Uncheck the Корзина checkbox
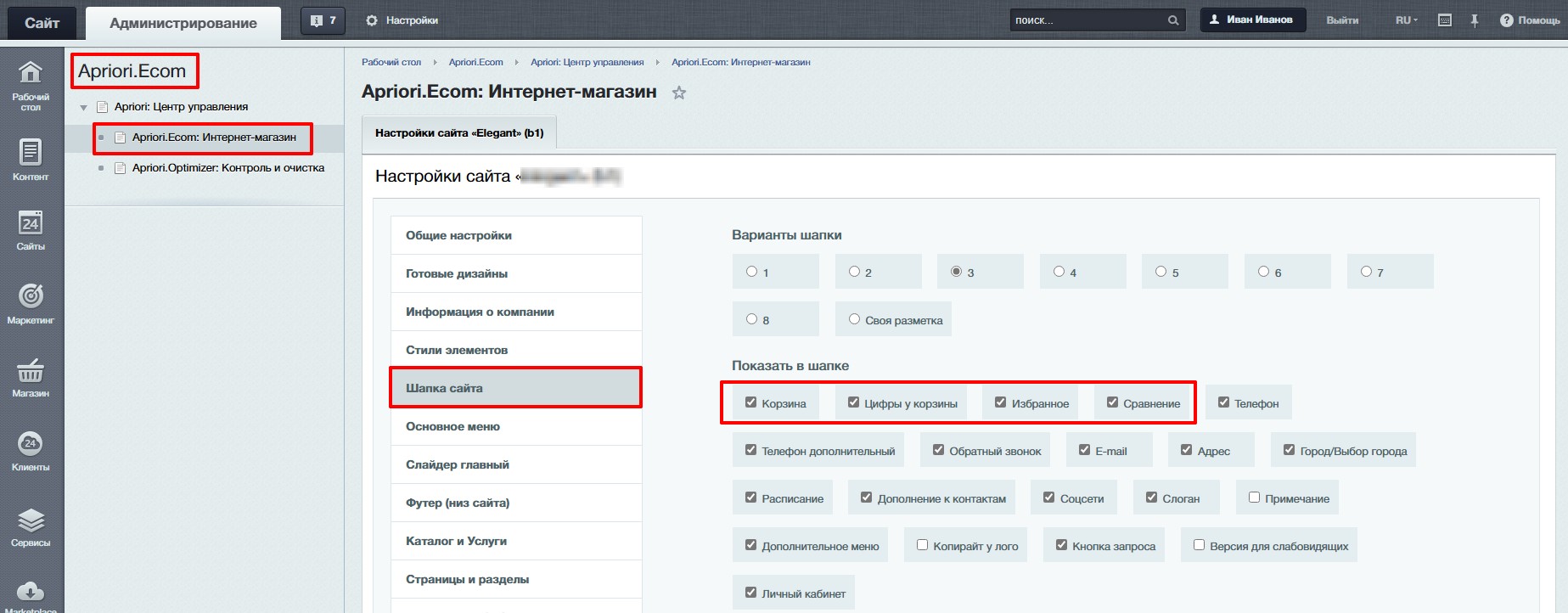The image size is (1568, 613). pyautogui.click(x=750, y=402)
